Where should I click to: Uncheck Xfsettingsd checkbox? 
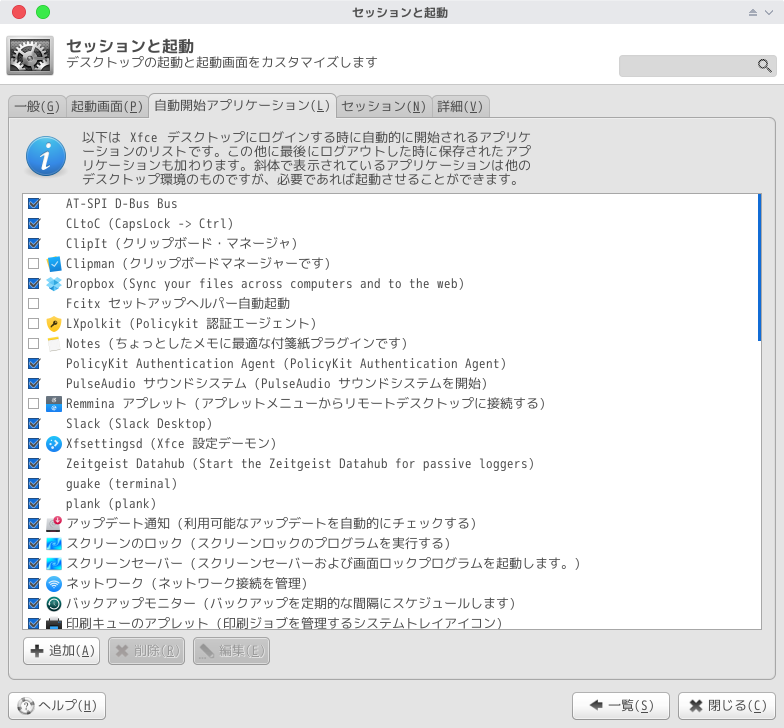tap(34, 444)
